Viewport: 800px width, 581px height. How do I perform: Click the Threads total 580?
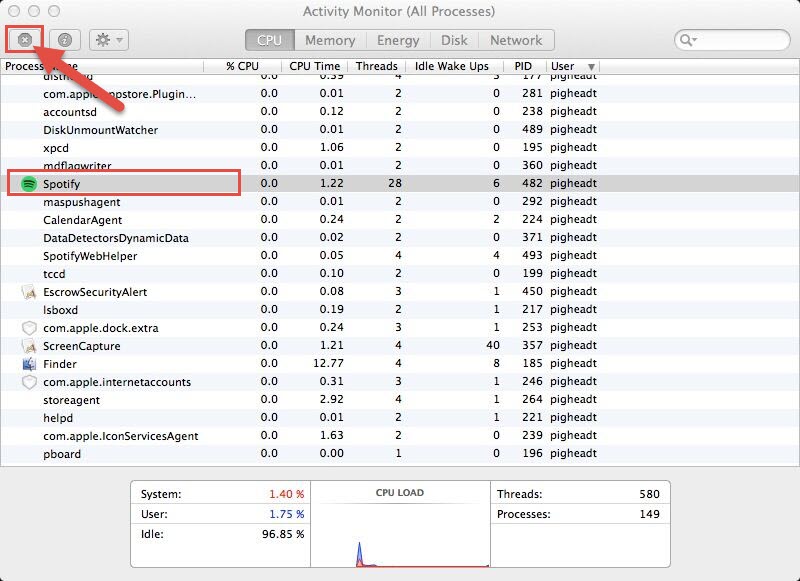(x=649, y=494)
